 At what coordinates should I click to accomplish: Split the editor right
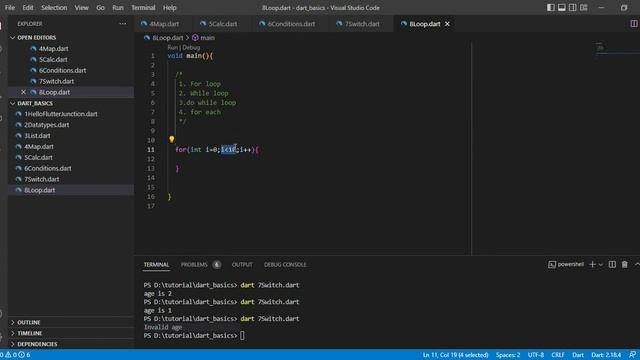coord(633,24)
